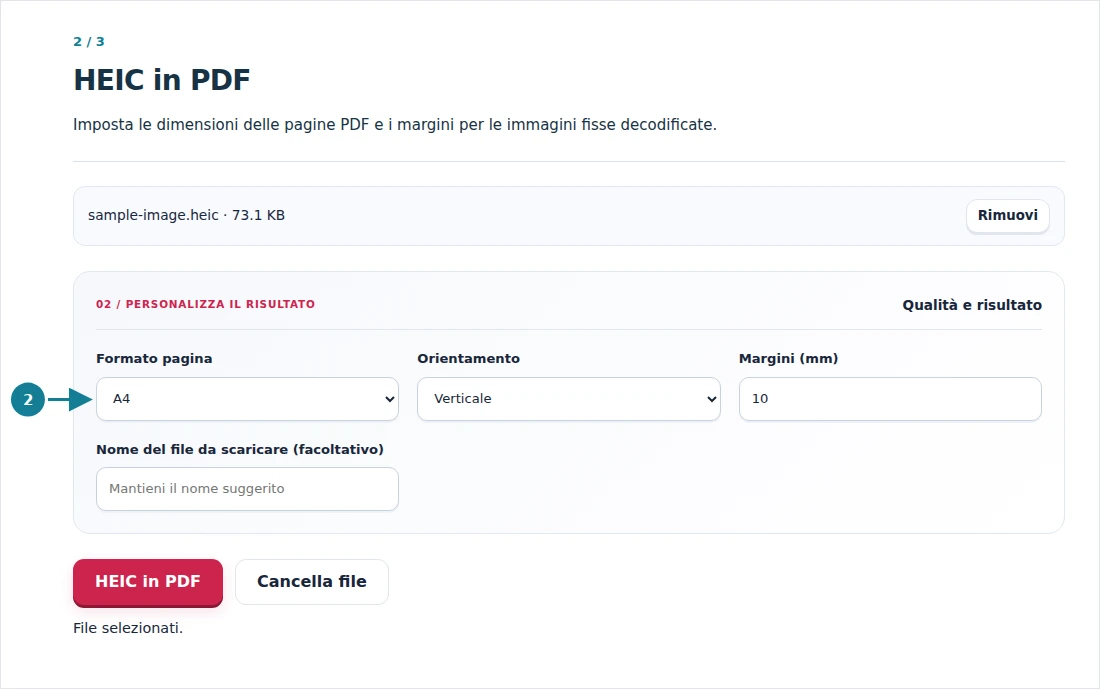1100x690 pixels.
Task: Click the 2 / 3 step indicator
Action: 89,41
